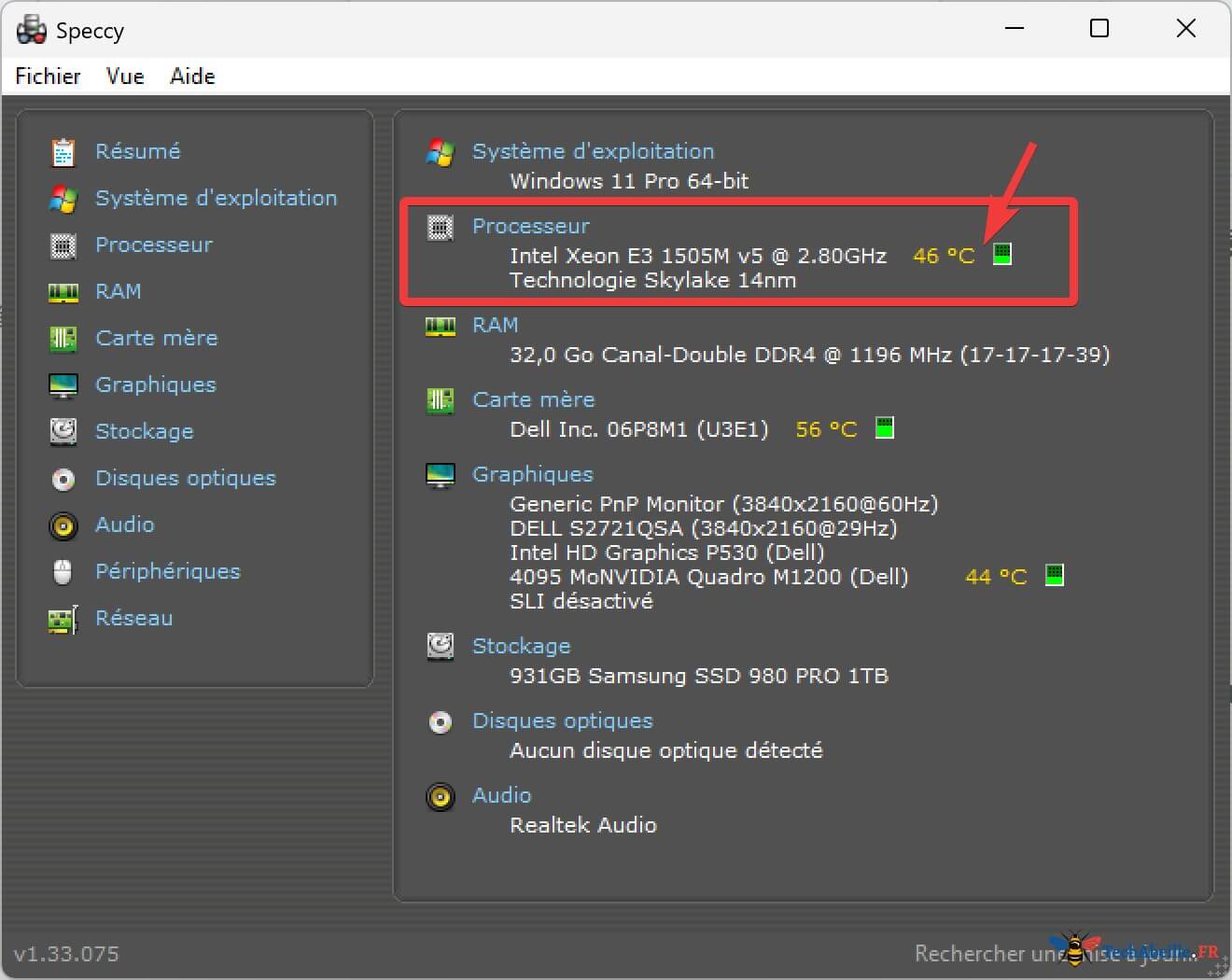This screenshot has height=980, width=1232.
Task: Click the Stockage disk icon in summary
Action: tap(440, 647)
